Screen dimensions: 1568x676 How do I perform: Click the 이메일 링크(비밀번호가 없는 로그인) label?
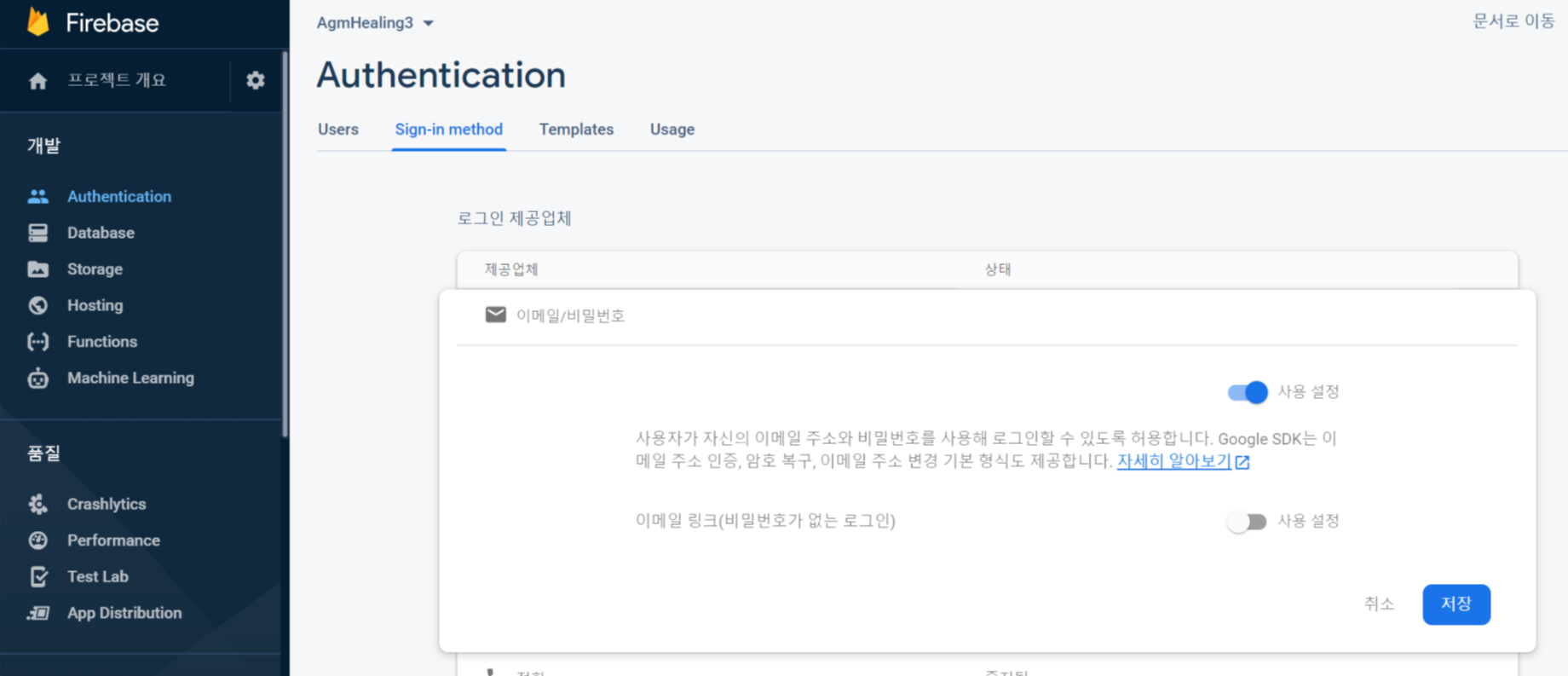765,521
